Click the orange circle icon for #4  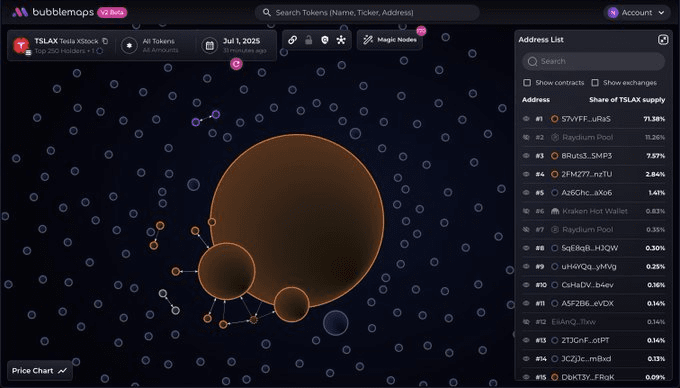[x=554, y=174]
